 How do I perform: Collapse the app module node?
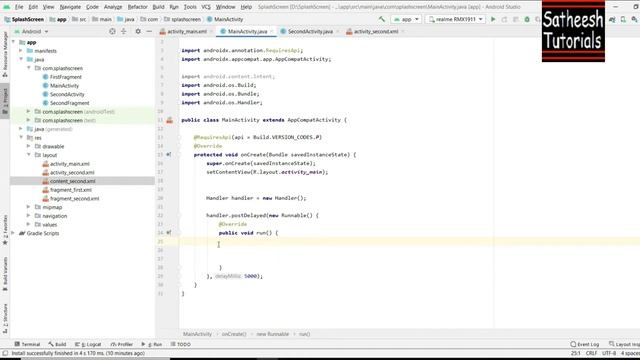(13, 42)
